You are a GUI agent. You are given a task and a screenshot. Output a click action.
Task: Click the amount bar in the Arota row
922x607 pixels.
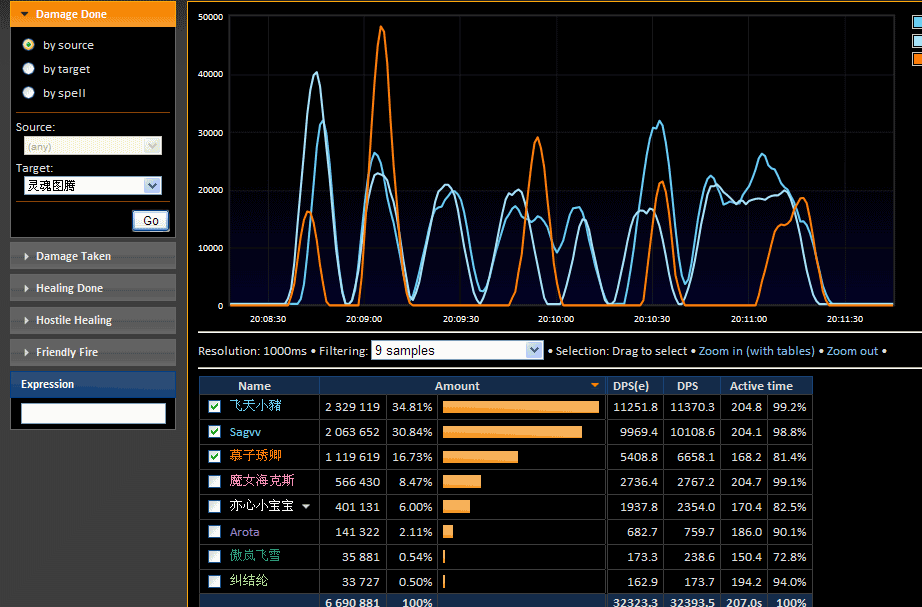[448, 532]
